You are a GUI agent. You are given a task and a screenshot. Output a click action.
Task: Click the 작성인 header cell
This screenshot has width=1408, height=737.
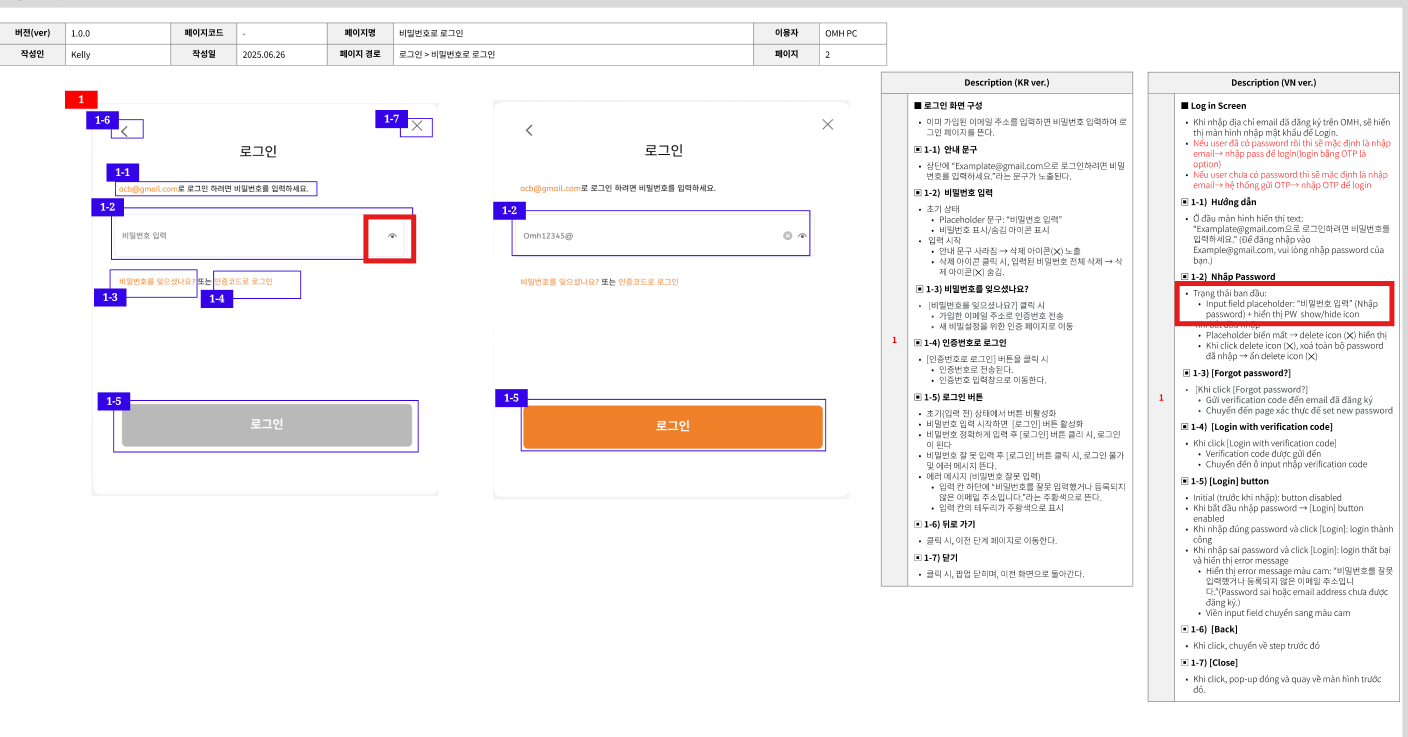click(x=34, y=55)
